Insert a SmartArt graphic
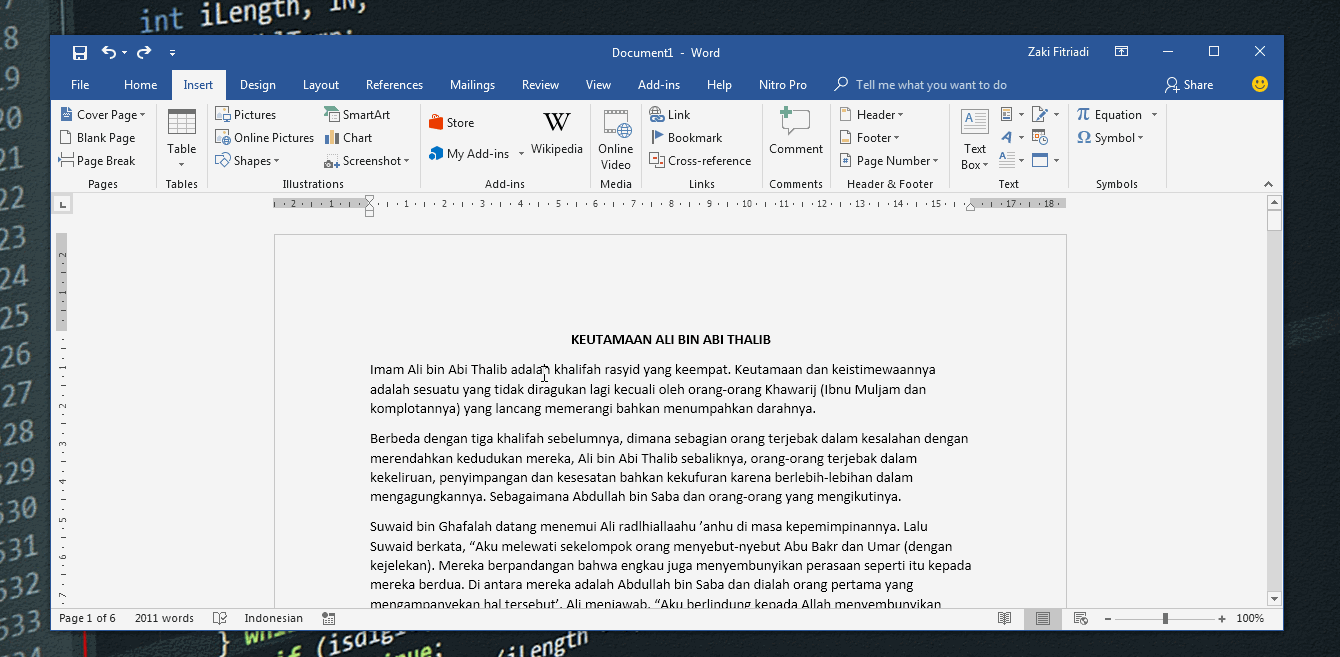The image size is (1340, 657). coord(357,115)
